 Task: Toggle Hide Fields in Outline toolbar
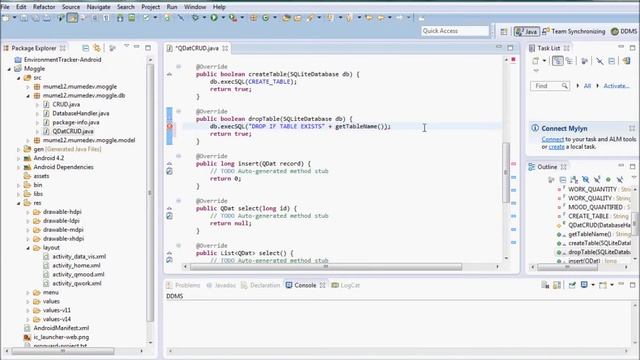pyautogui.click(x=586, y=179)
